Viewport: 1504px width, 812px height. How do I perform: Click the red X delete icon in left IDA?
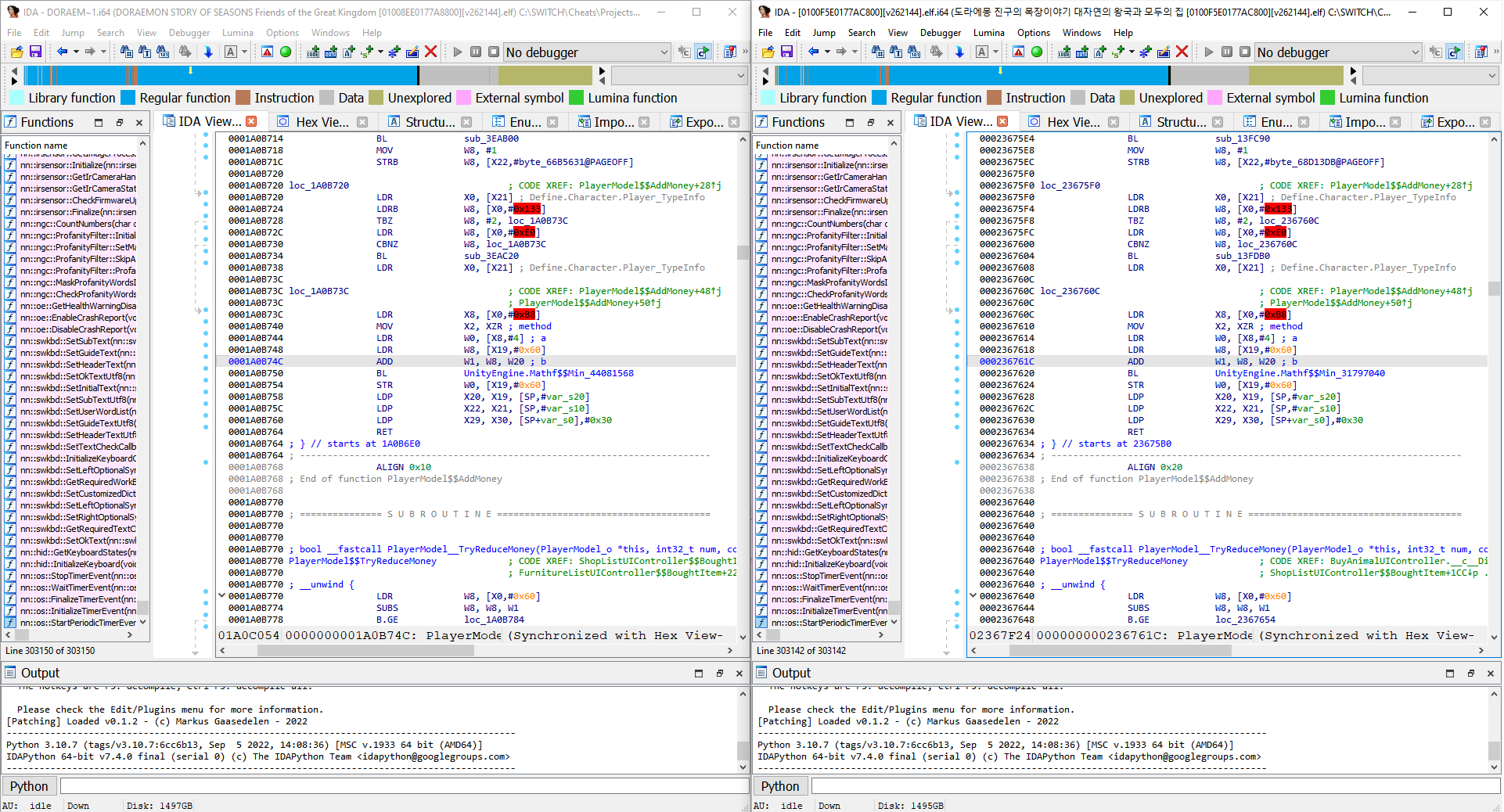coord(430,52)
